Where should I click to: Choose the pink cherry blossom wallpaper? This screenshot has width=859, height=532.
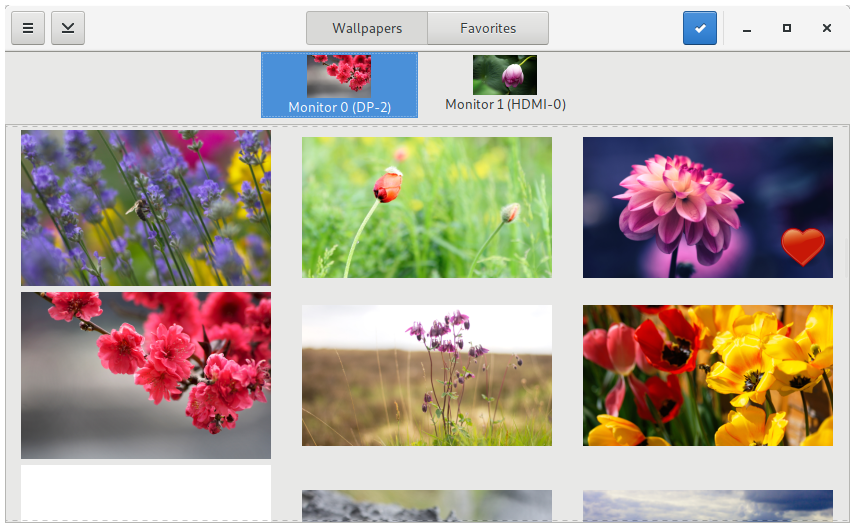click(x=146, y=375)
